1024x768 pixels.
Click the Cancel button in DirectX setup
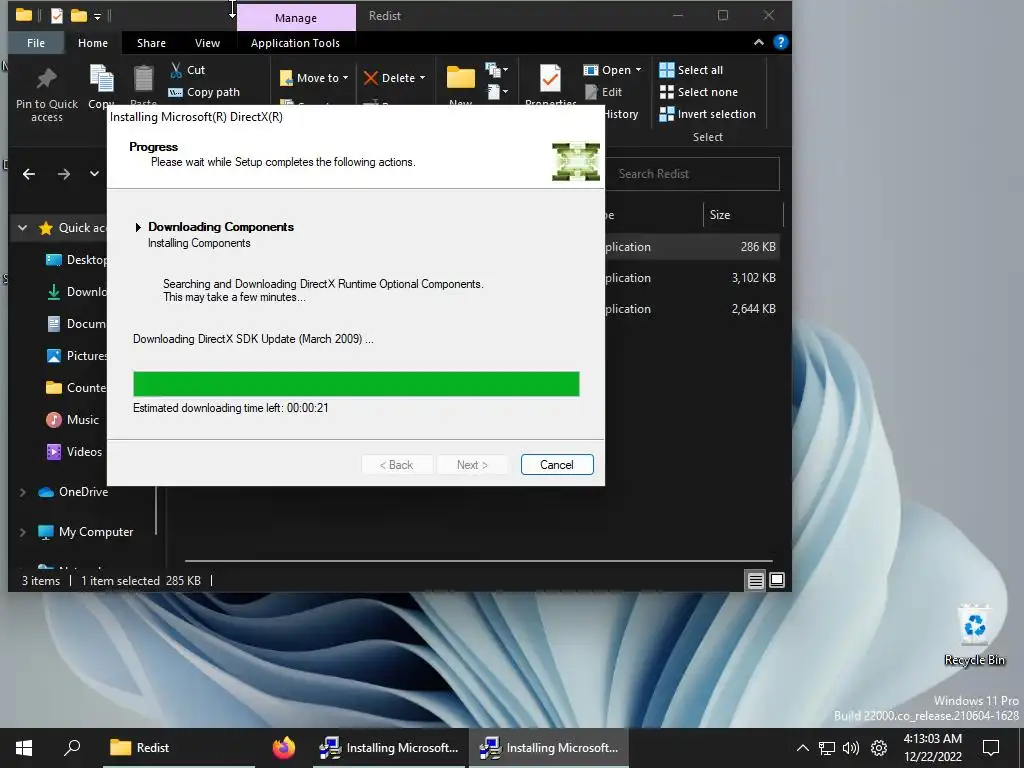coord(557,464)
